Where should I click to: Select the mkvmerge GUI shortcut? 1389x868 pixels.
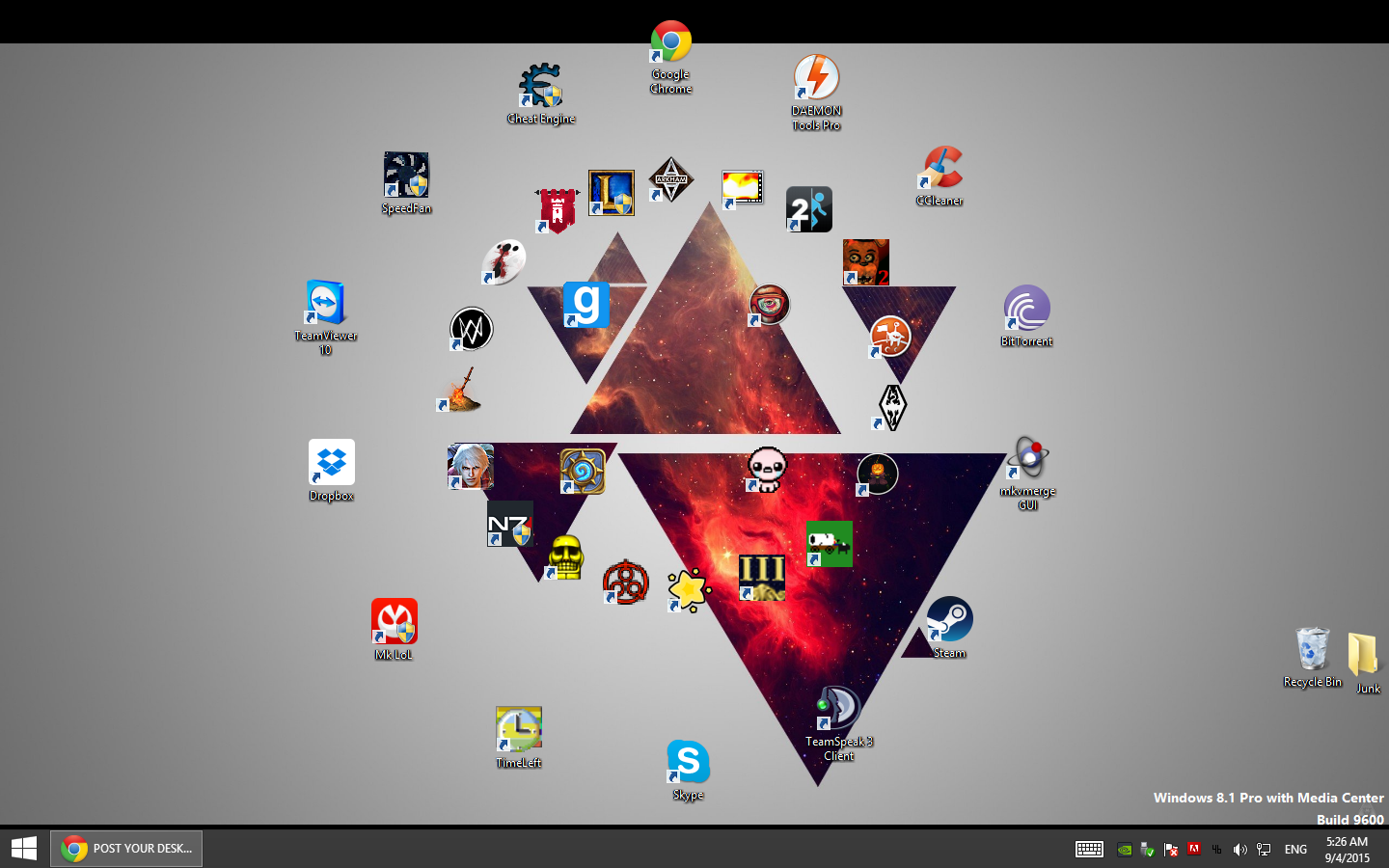click(x=1028, y=458)
